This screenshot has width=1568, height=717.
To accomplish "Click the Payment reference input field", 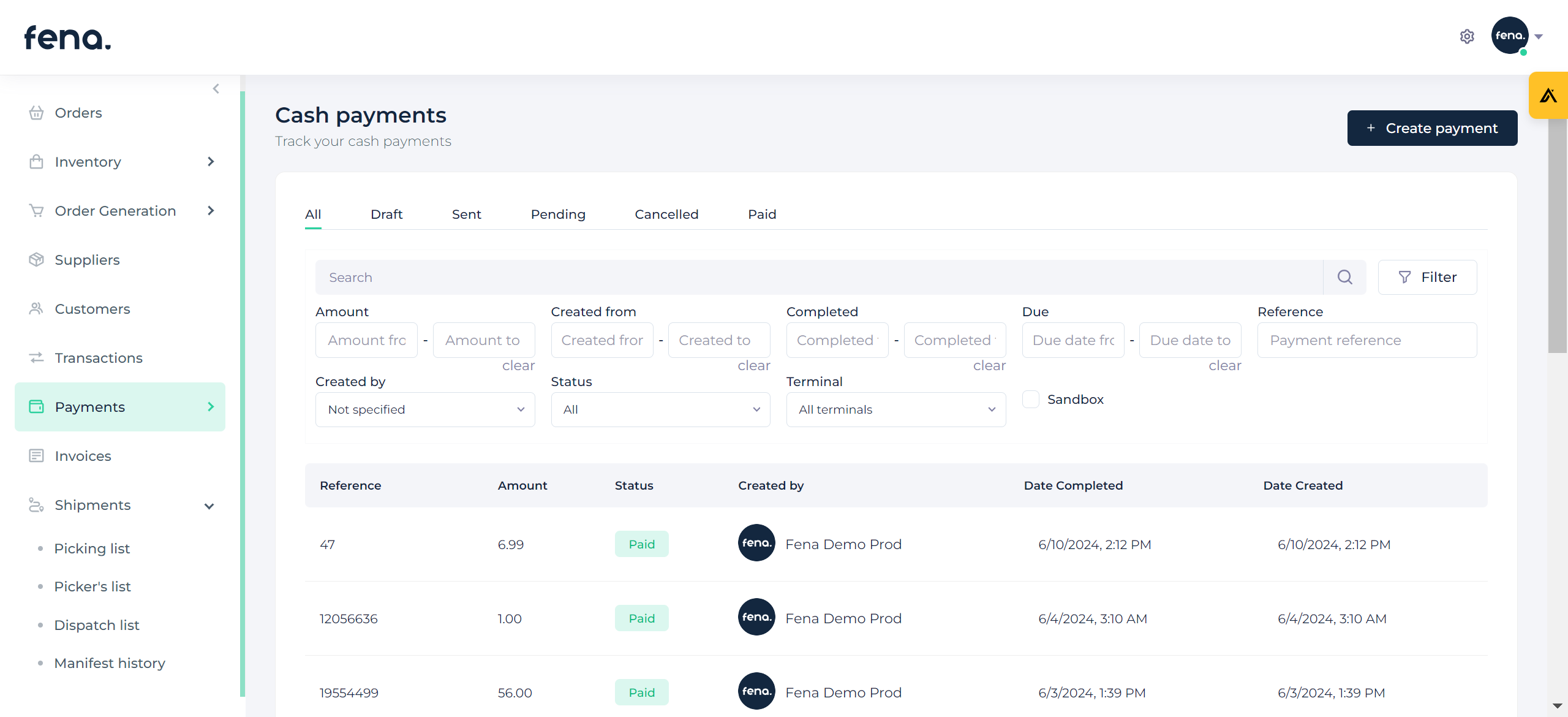I will click(1366, 341).
